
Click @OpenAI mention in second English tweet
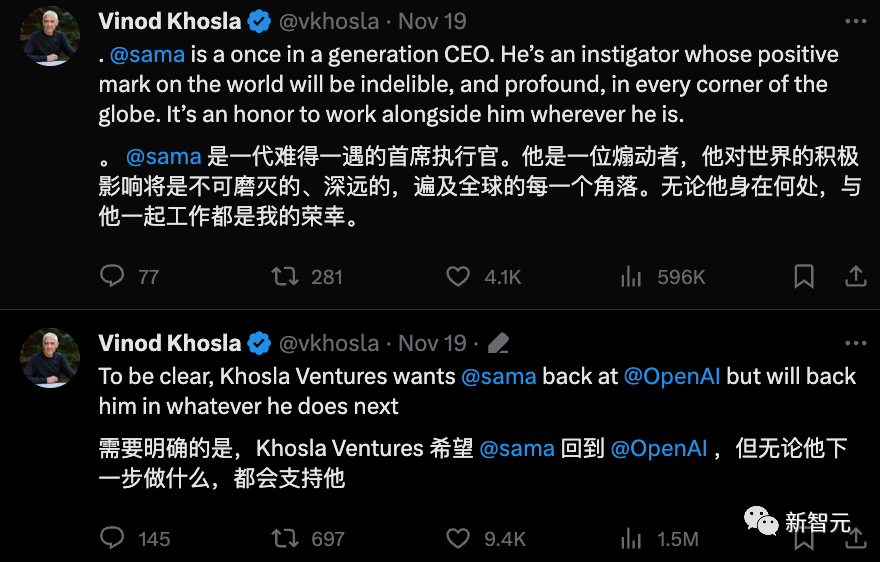(x=672, y=376)
